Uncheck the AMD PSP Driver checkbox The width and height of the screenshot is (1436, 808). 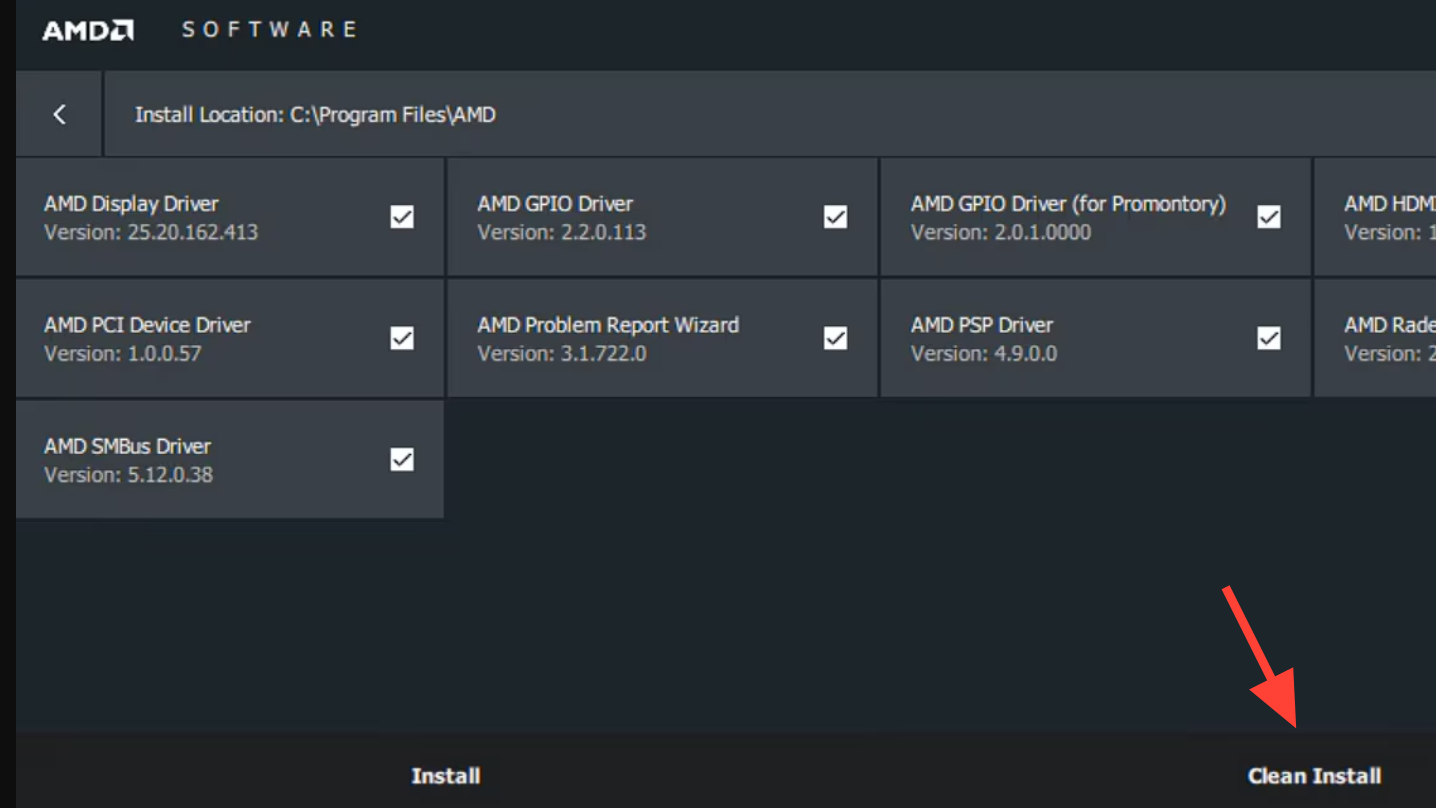(x=1269, y=338)
